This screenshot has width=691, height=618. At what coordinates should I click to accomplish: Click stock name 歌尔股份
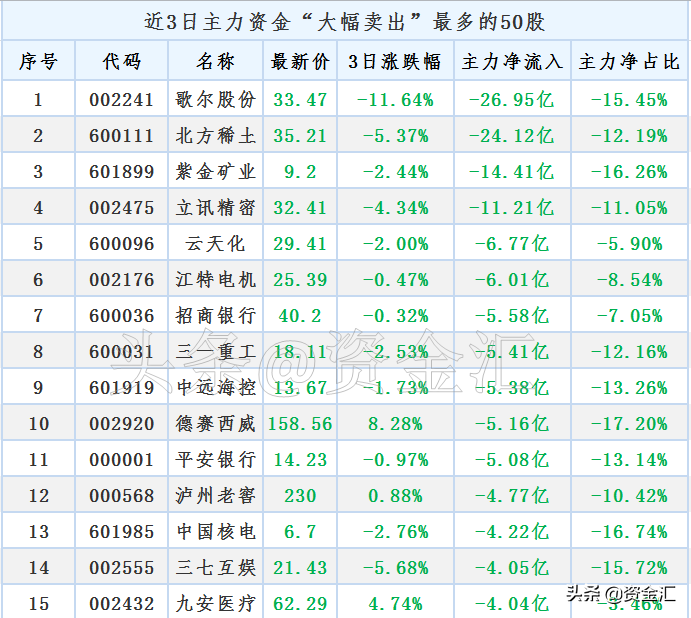[215, 100]
